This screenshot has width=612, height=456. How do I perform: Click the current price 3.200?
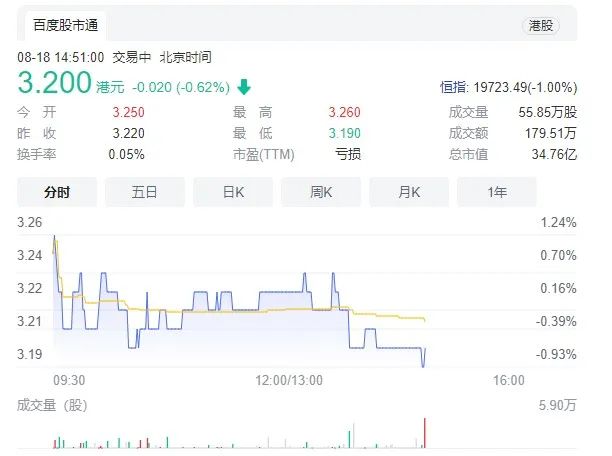[54, 84]
